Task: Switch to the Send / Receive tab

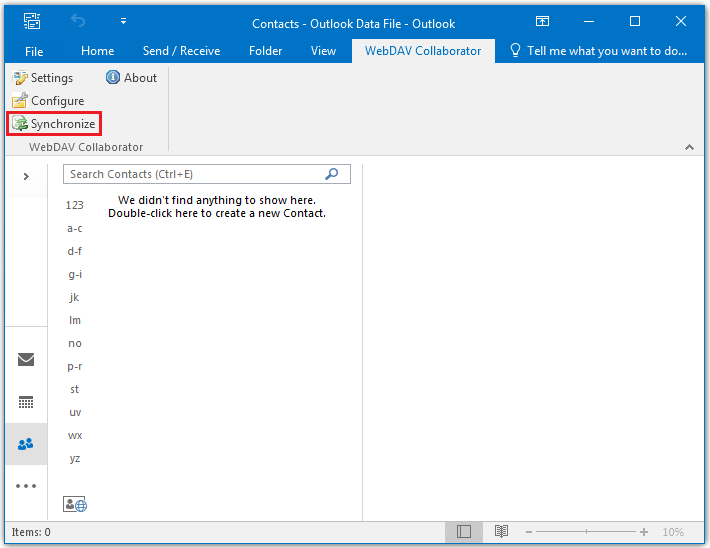Action: pos(182,51)
